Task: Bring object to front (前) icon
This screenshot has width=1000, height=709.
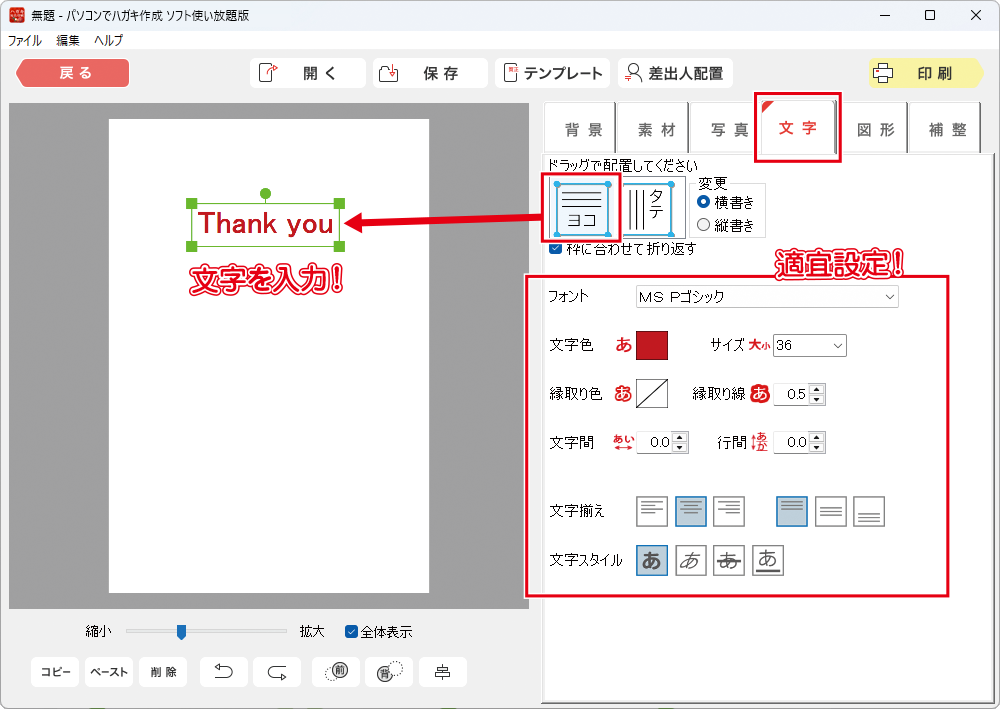Action: coord(336,672)
